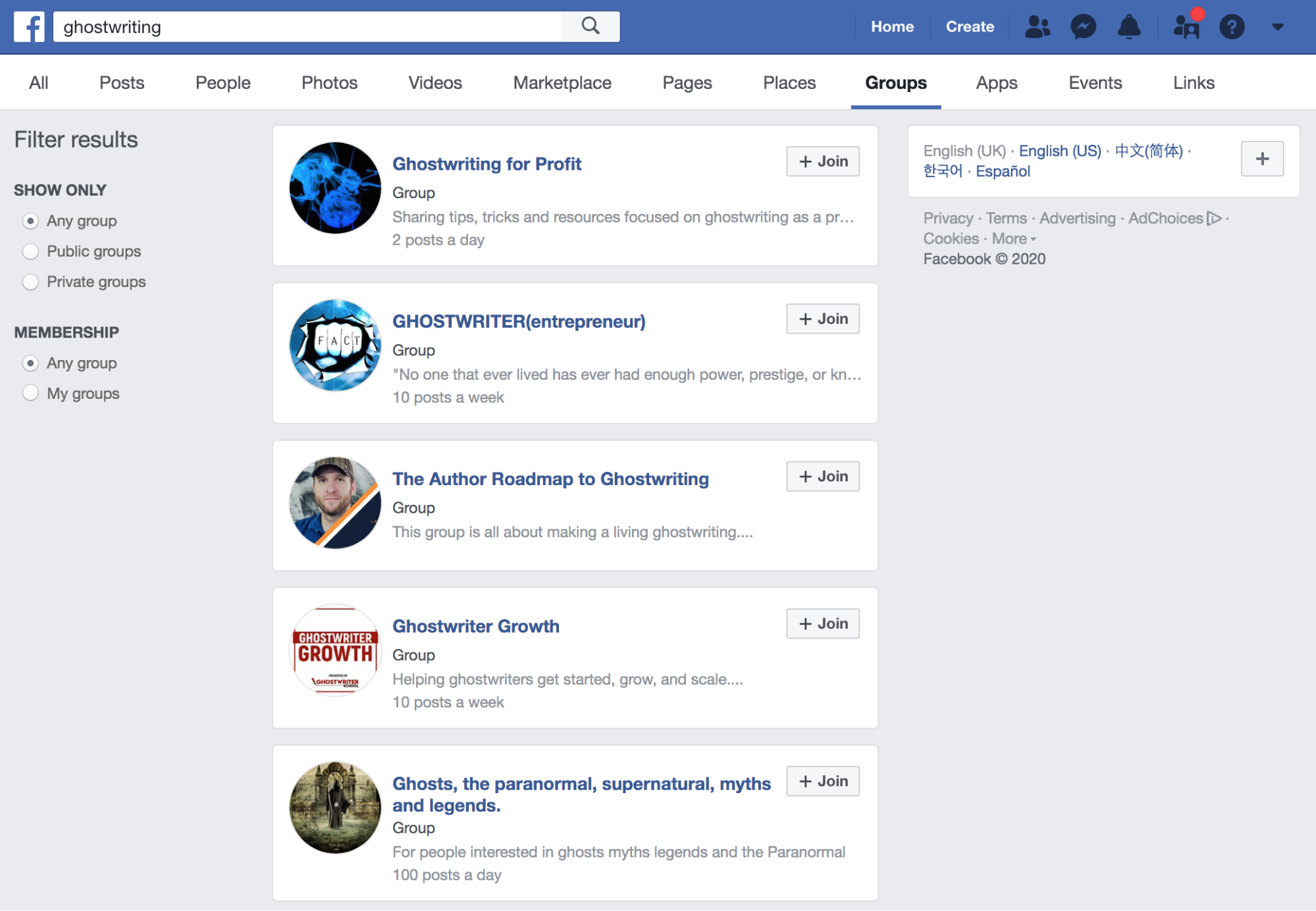Switch language to English (US)

(1060, 151)
